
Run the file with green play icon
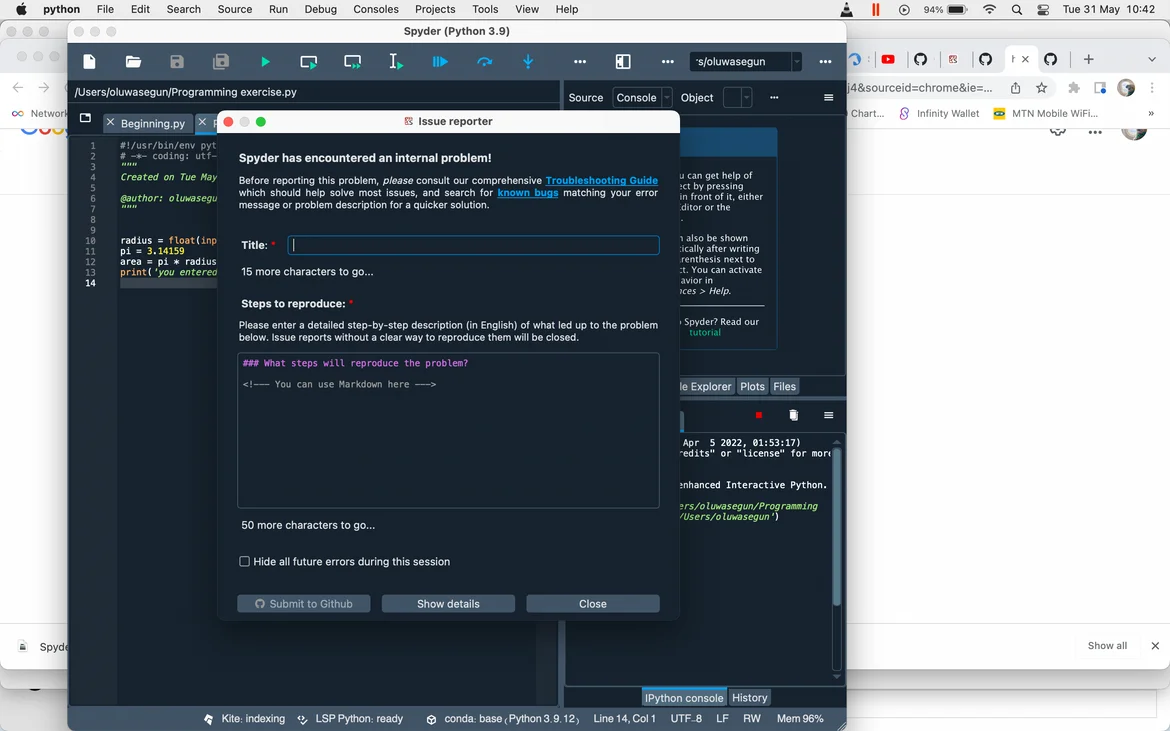pos(265,62)
